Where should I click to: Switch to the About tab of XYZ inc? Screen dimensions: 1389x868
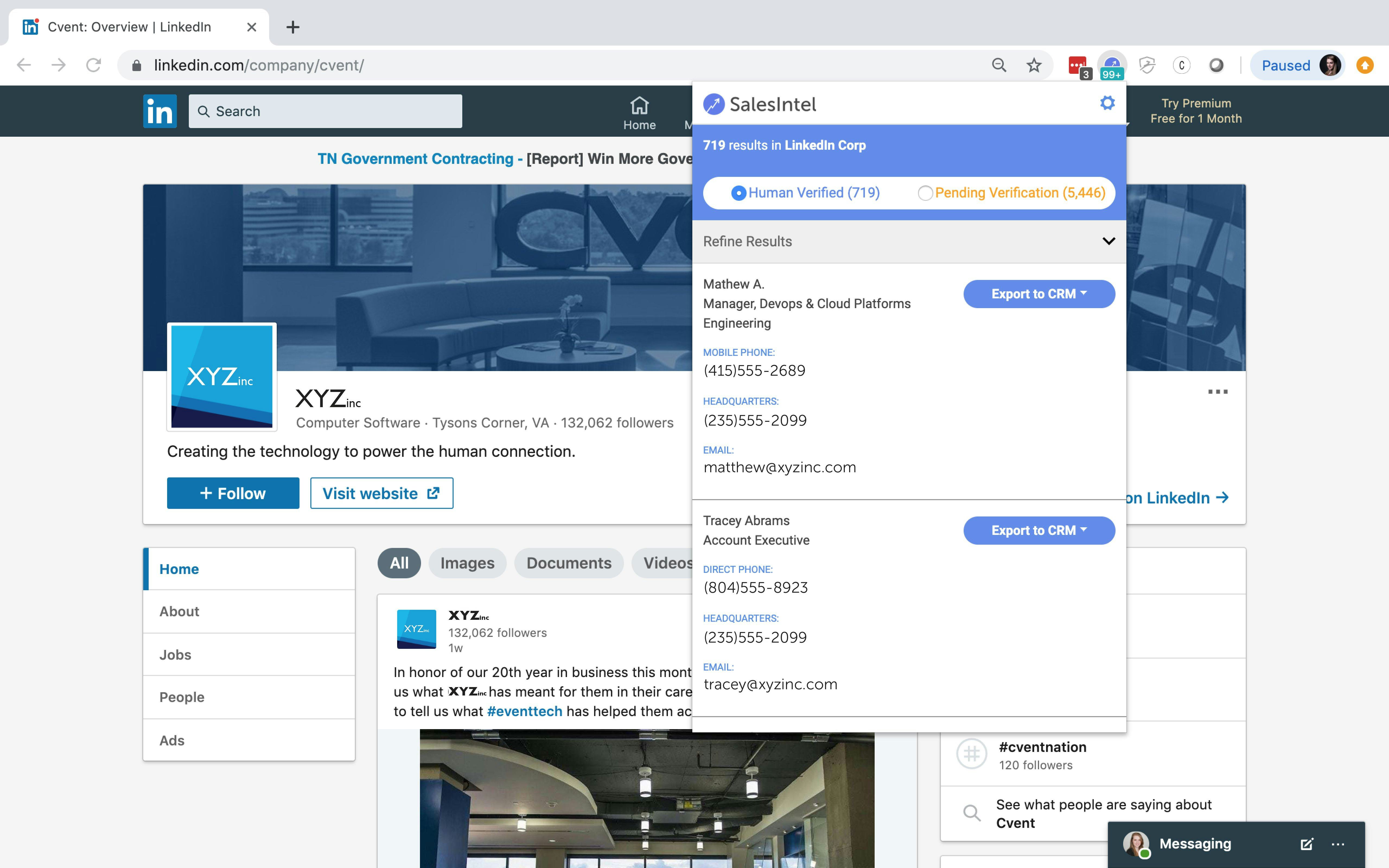click(x=179, y=611)
